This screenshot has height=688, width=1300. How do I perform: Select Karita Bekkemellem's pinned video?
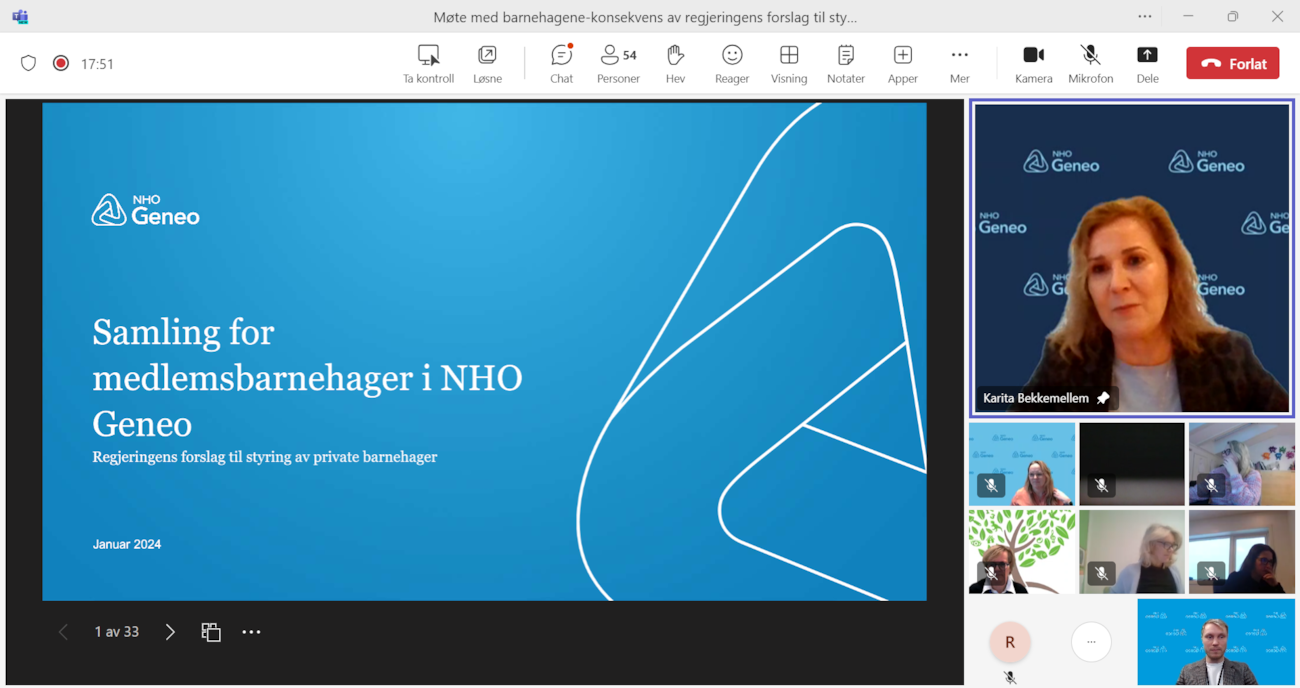(1132, 258)
